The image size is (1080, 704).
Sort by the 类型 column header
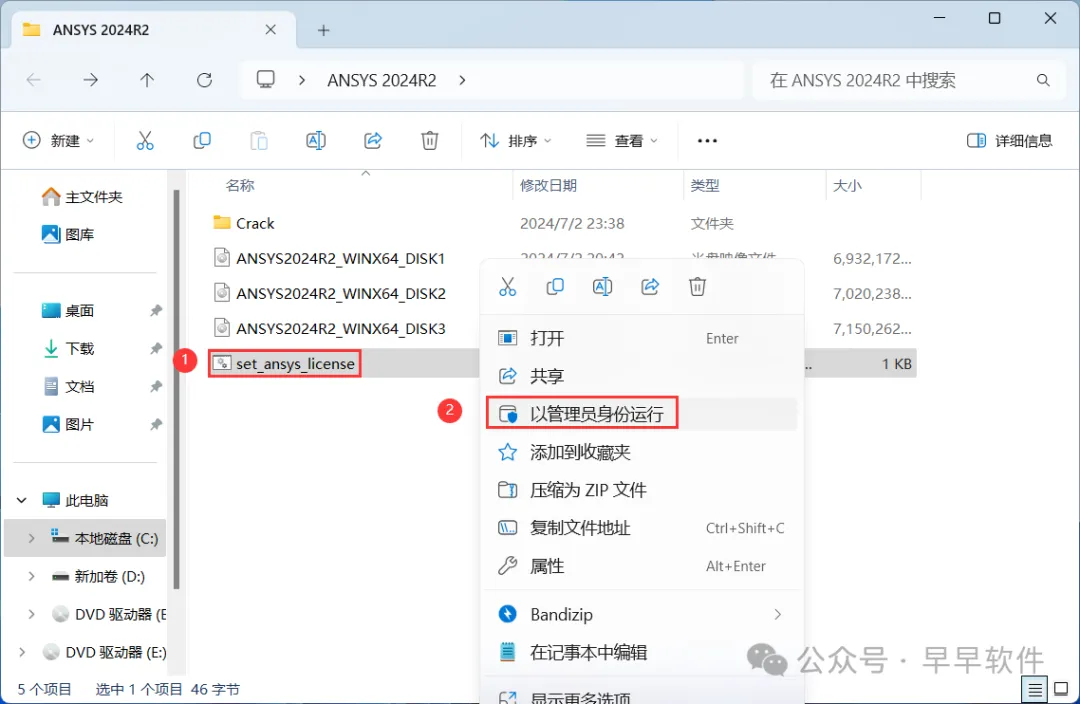tap(705, 185)
